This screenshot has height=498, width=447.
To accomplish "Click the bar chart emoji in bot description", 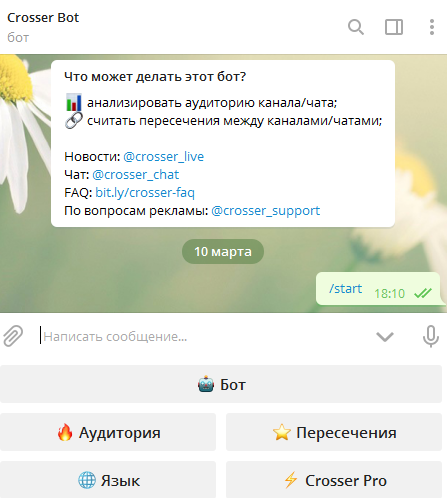I will point(73,102).
